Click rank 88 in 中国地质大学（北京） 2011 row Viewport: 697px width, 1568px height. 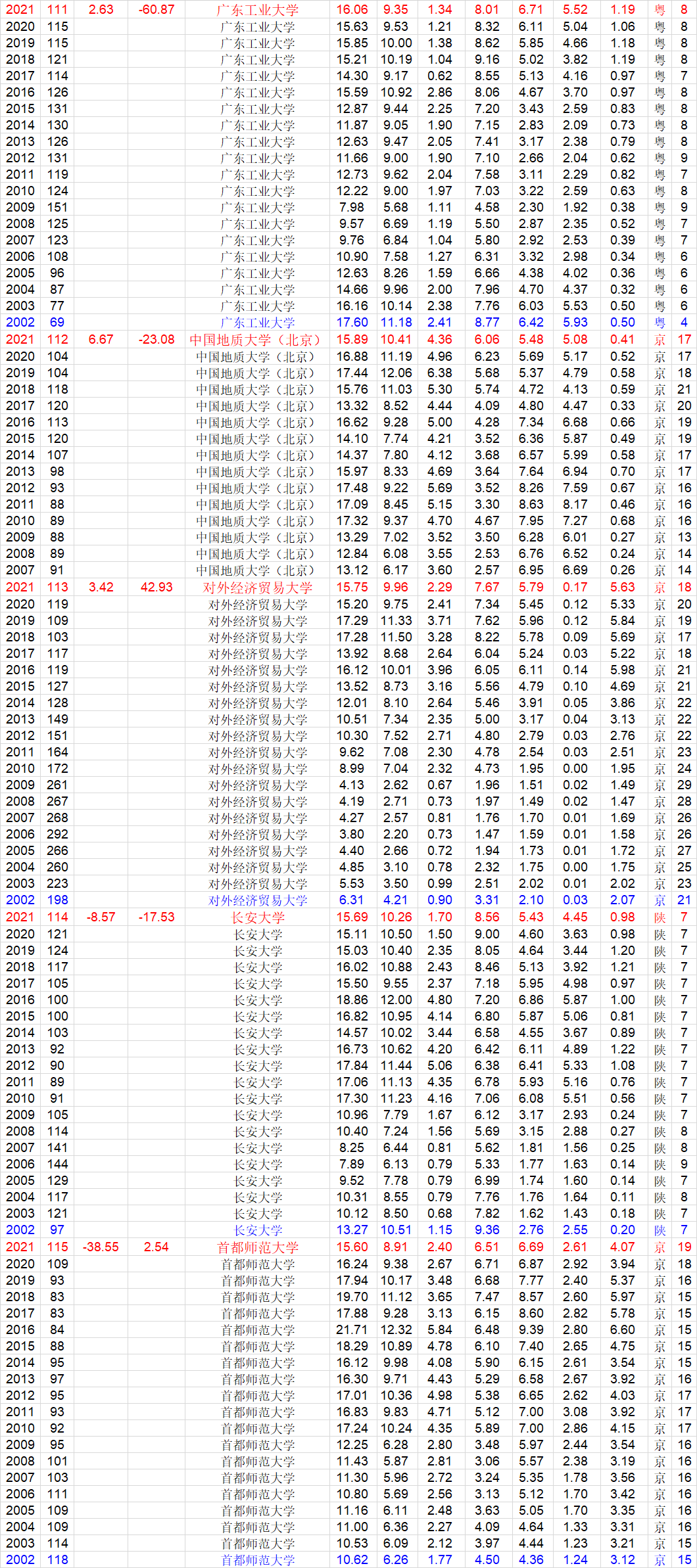[x=58, y=505]
